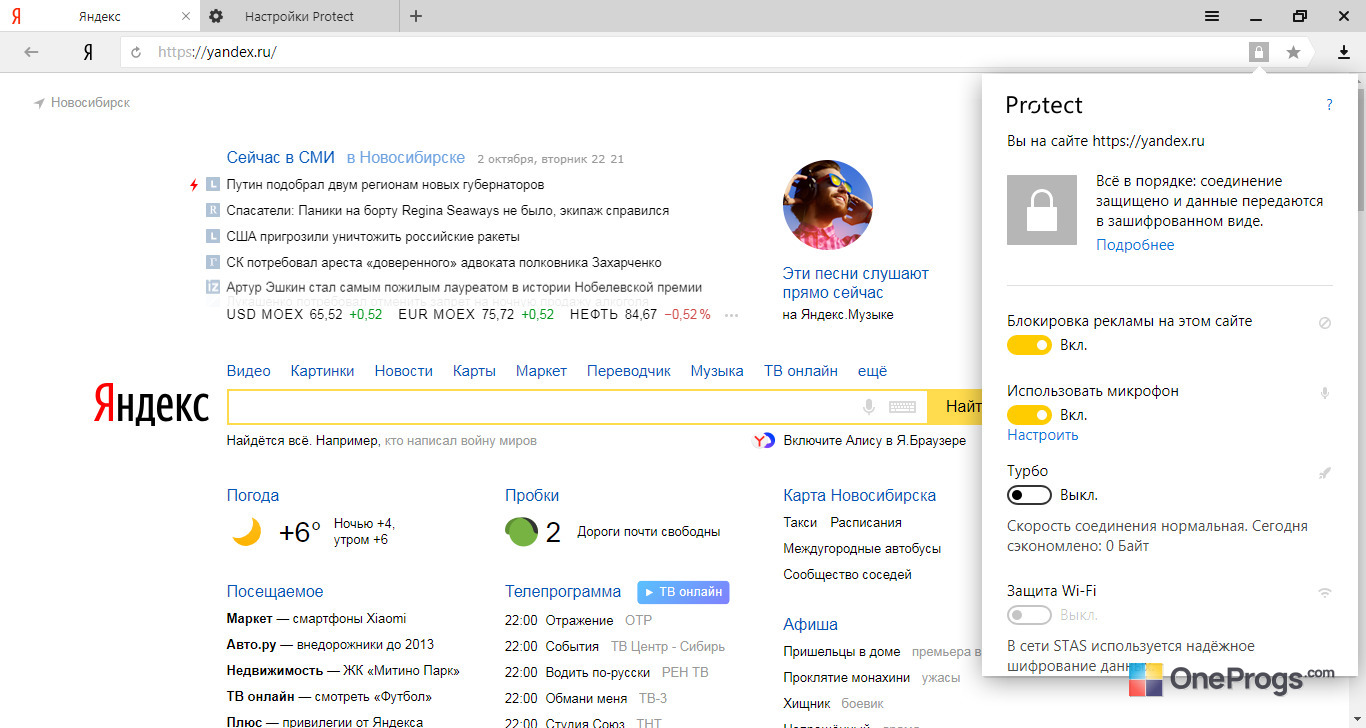Click the large padlock image in Protect panel
Image resolution: width=1366 pixels, height=728 pixels.
(x=1042, y=210)
